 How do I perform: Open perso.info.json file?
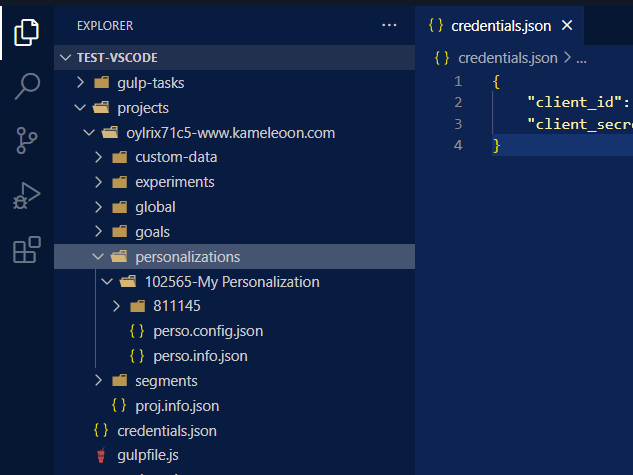[200, 356]
